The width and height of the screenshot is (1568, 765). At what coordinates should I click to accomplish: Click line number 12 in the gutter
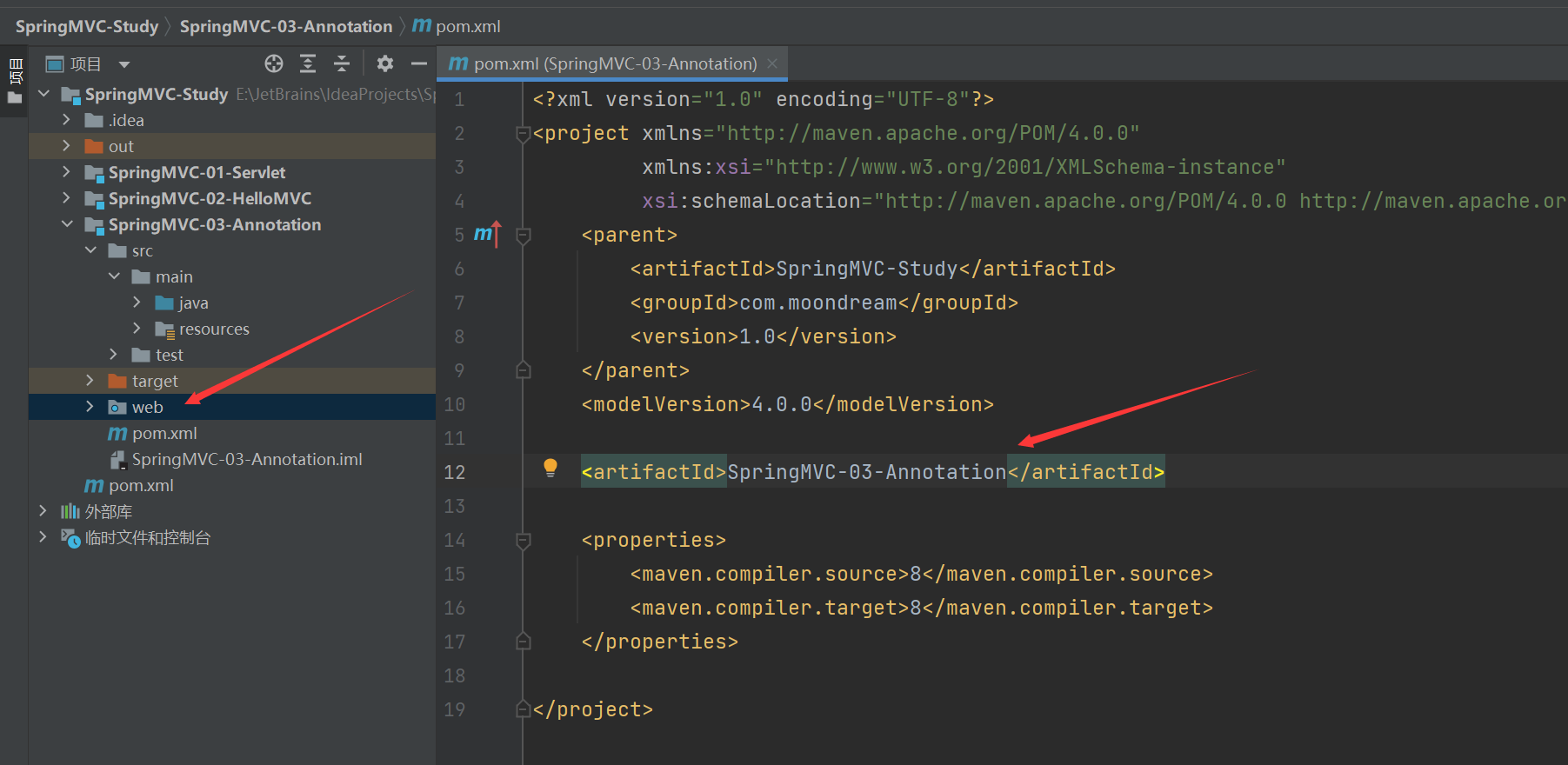coord(455,472)
